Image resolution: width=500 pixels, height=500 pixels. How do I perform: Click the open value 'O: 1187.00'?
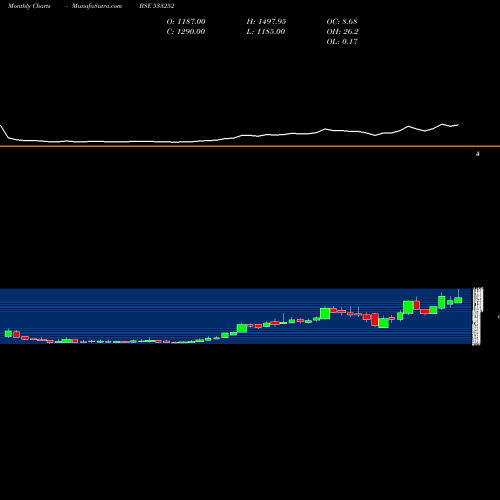coord(186,22)
